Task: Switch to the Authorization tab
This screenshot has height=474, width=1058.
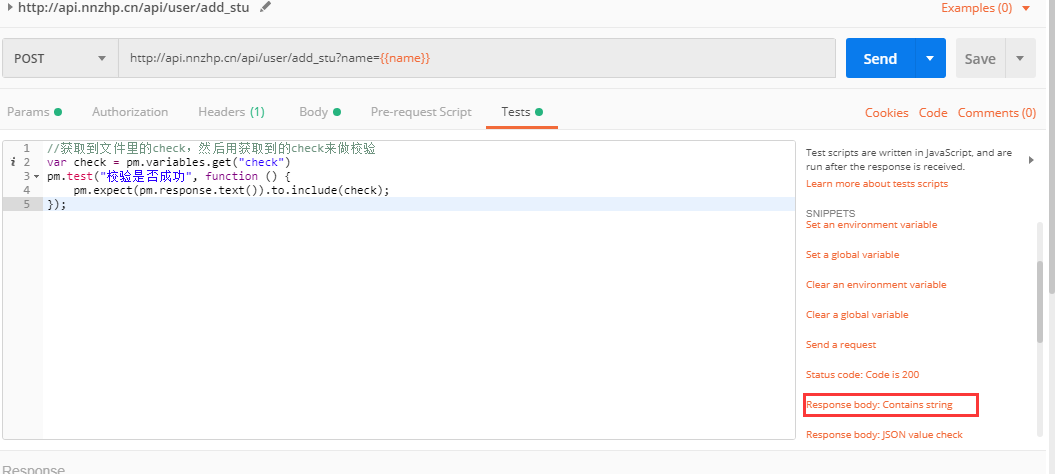Action: (x=130, y=112)
